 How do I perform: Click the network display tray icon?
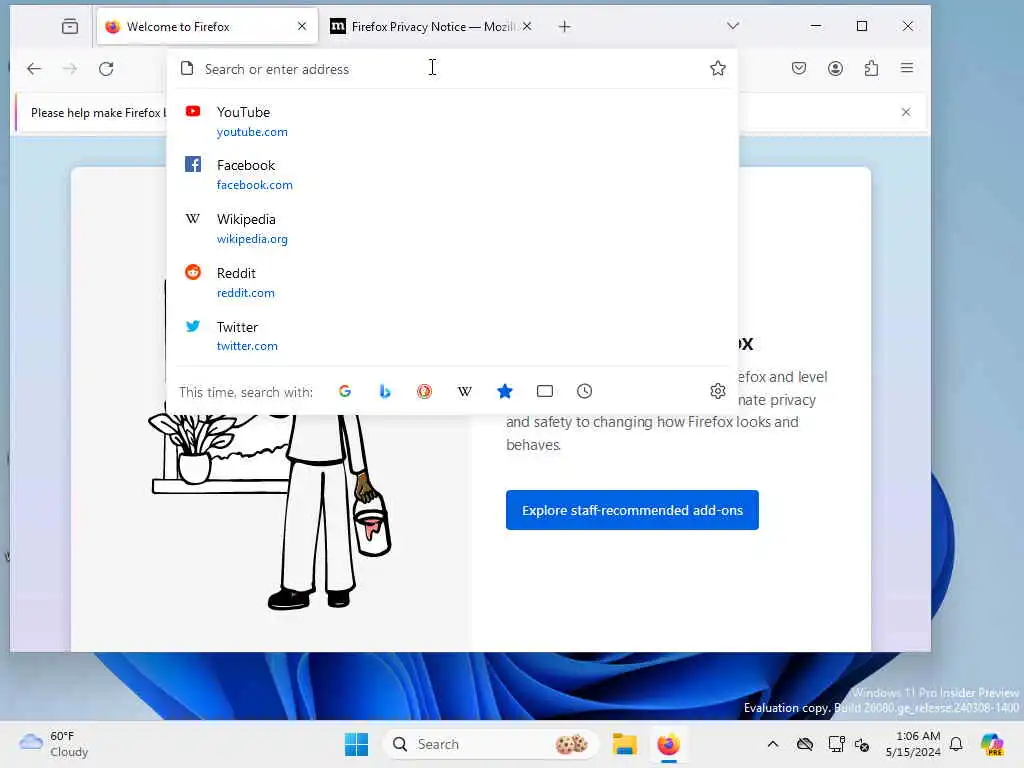[836, 744]
